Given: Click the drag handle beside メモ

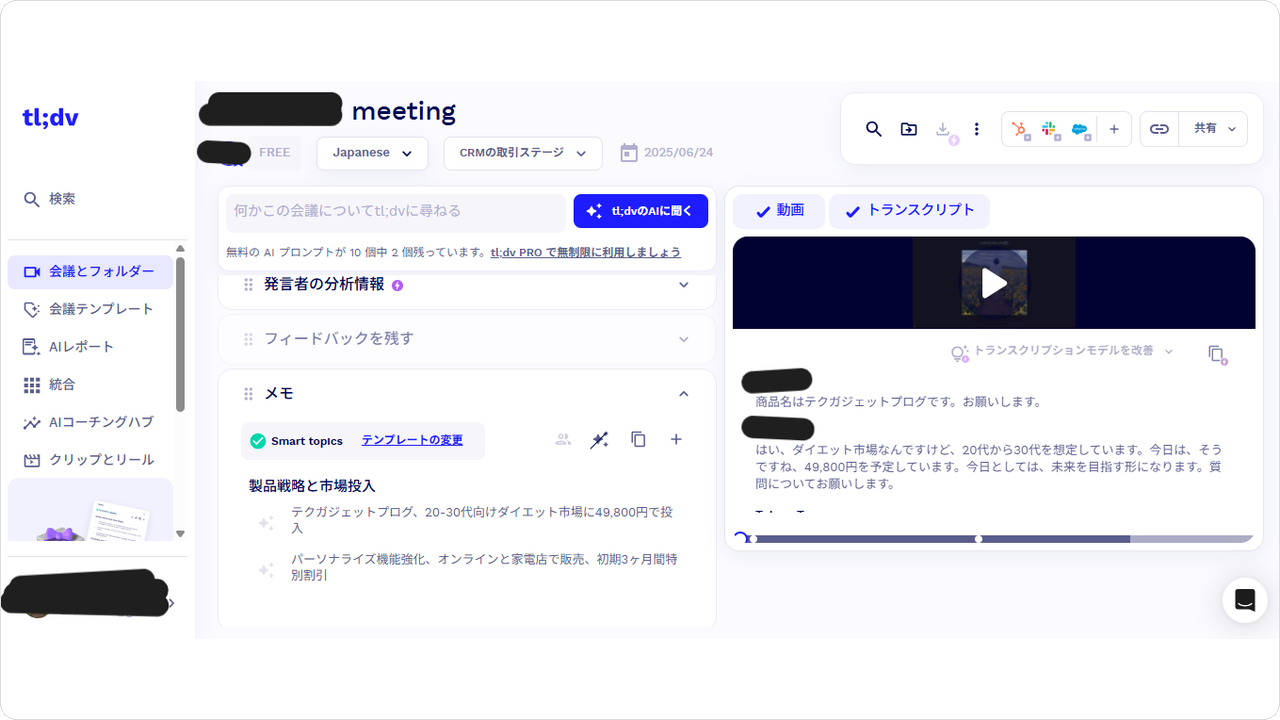Looking at the screenshot, I should [248, 394].
